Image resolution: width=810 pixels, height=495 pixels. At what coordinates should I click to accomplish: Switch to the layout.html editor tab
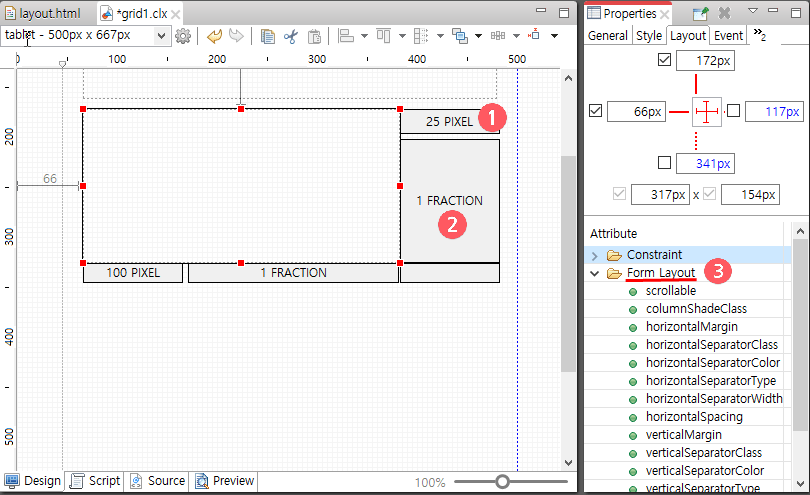(43, 13)
